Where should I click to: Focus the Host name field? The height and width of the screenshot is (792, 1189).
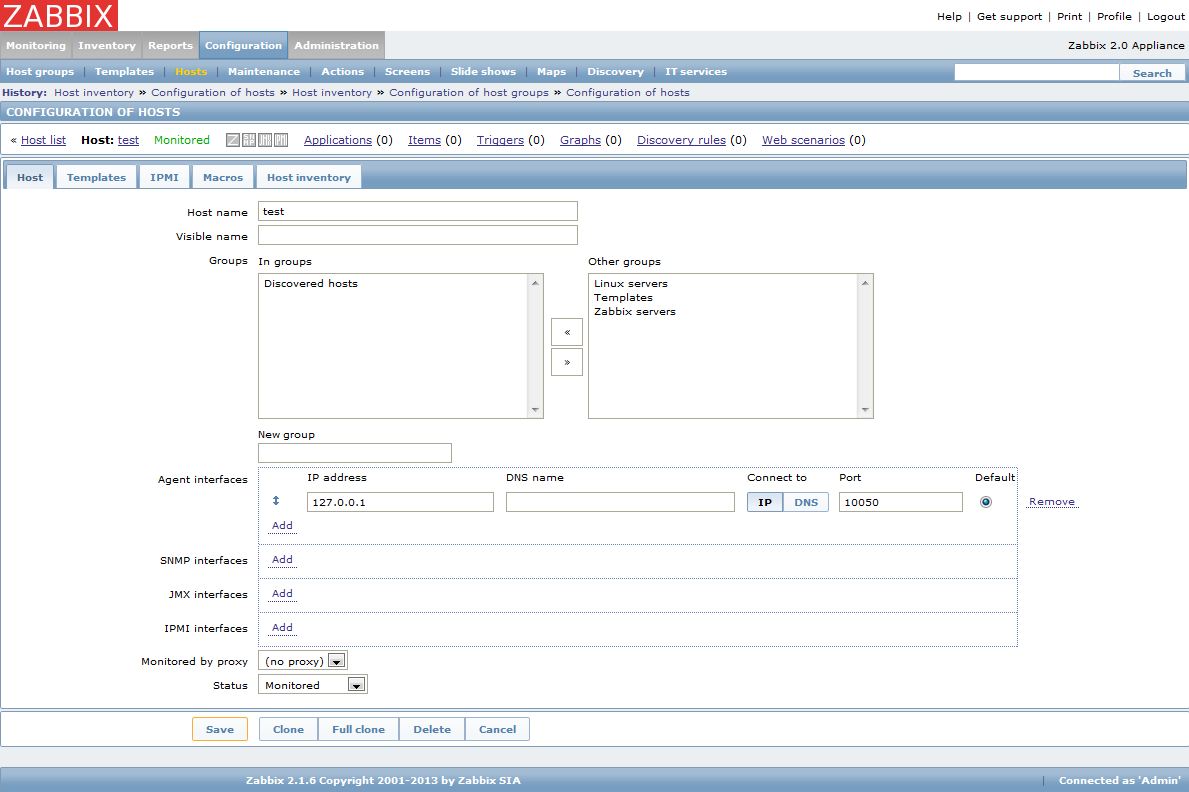pyautogui.click(x=418, y=211)
